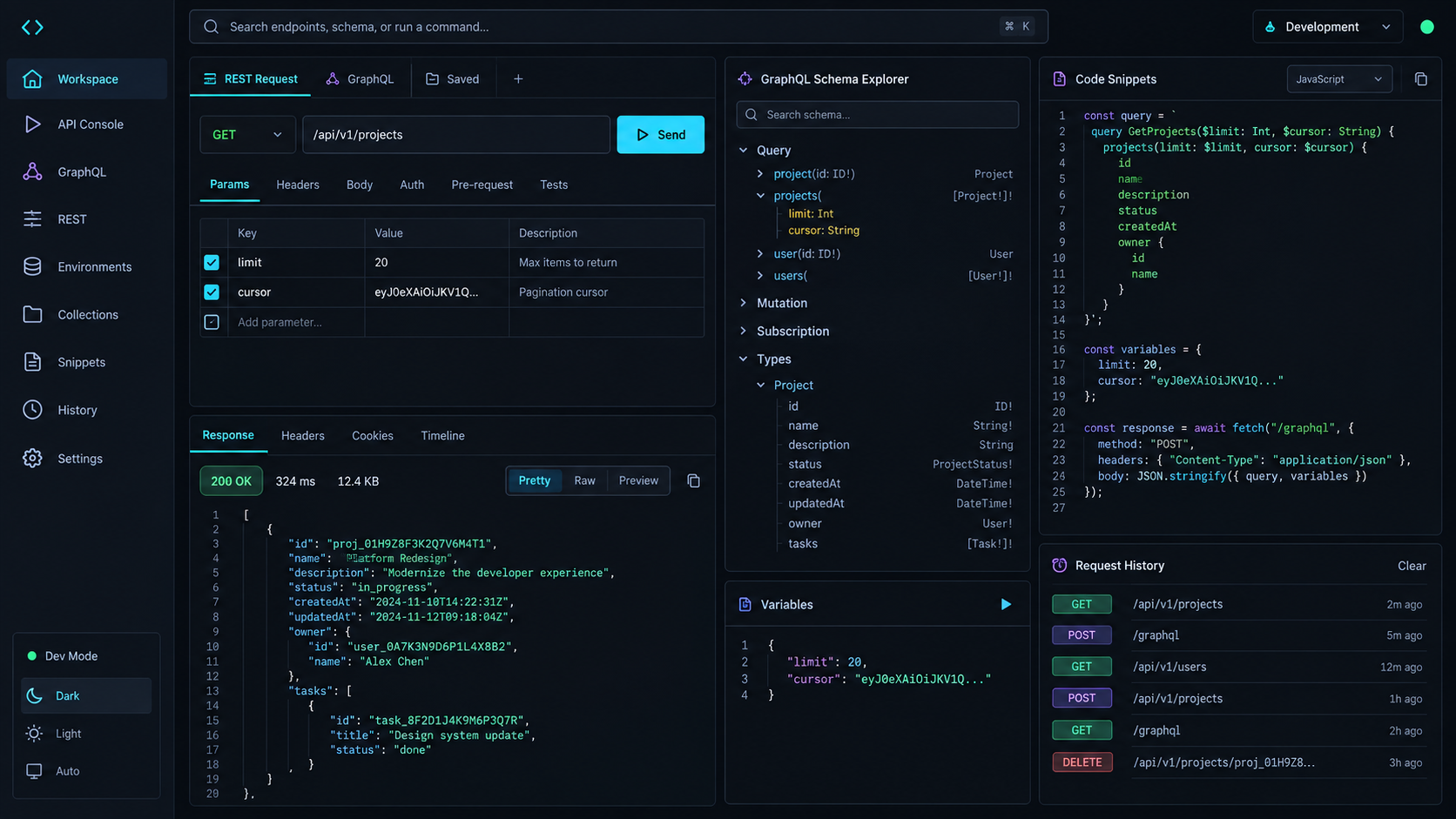
Task: Open the Headers request tab
Action: coord(298,185)
